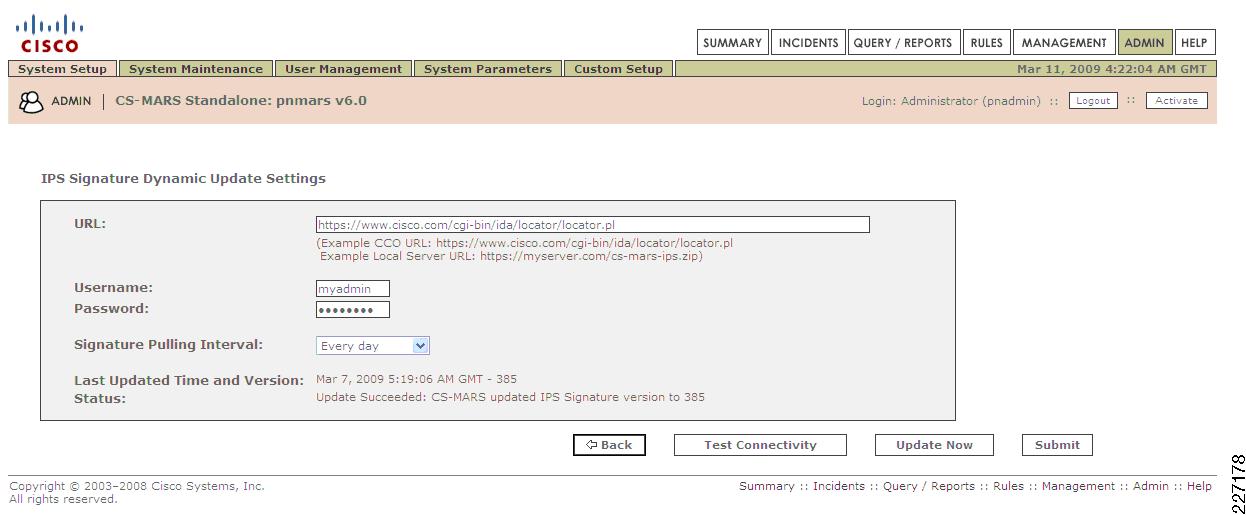Image resolution: width=1246 pixels, height=515 pixels.
Task: Open the QUERY / REPORTS tab
Action: (903, 43)
